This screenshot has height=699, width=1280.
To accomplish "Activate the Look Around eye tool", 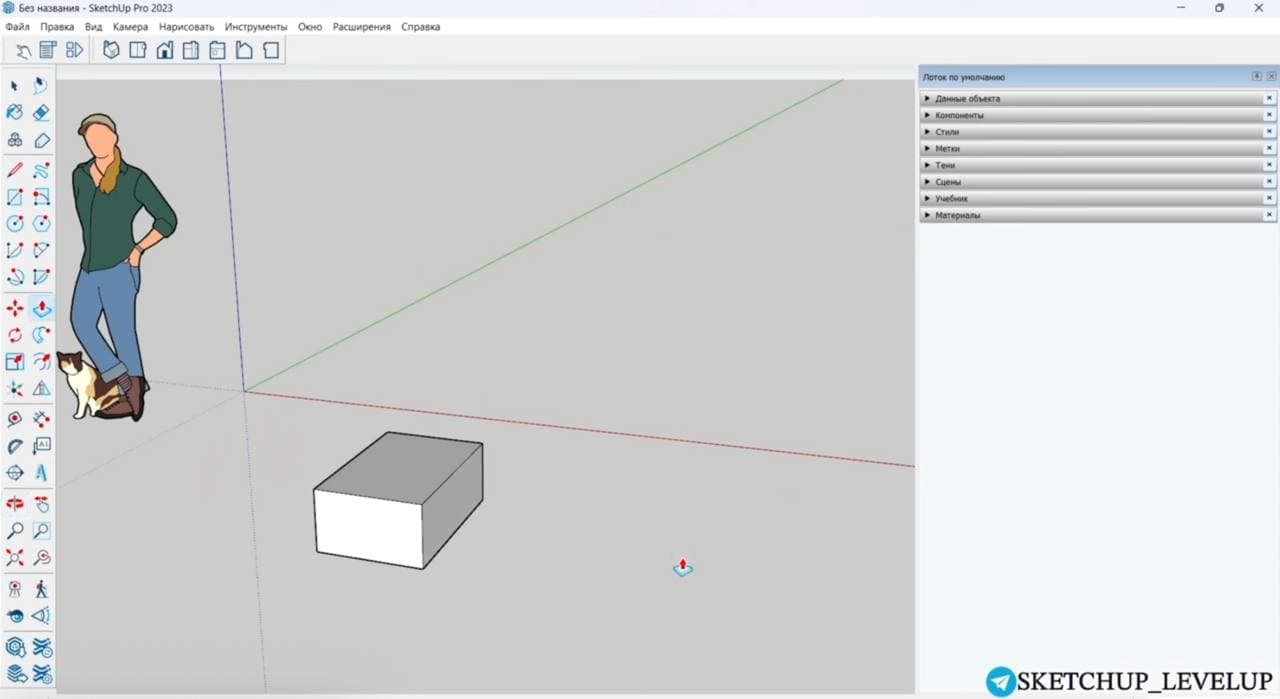I will coord(15,616).
